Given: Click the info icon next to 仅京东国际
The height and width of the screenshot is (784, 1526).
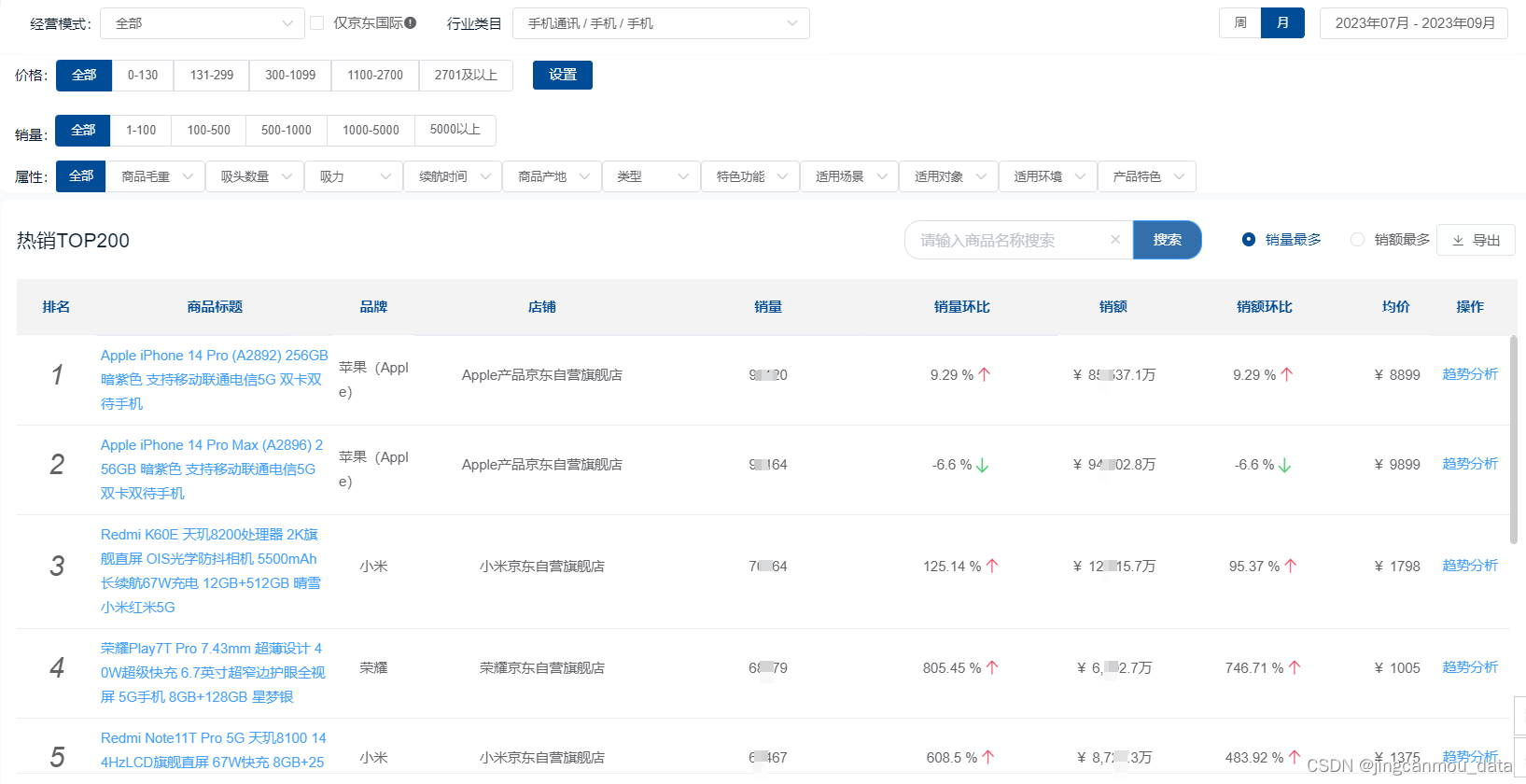Looking at the screenshot, I should [411, 22].
